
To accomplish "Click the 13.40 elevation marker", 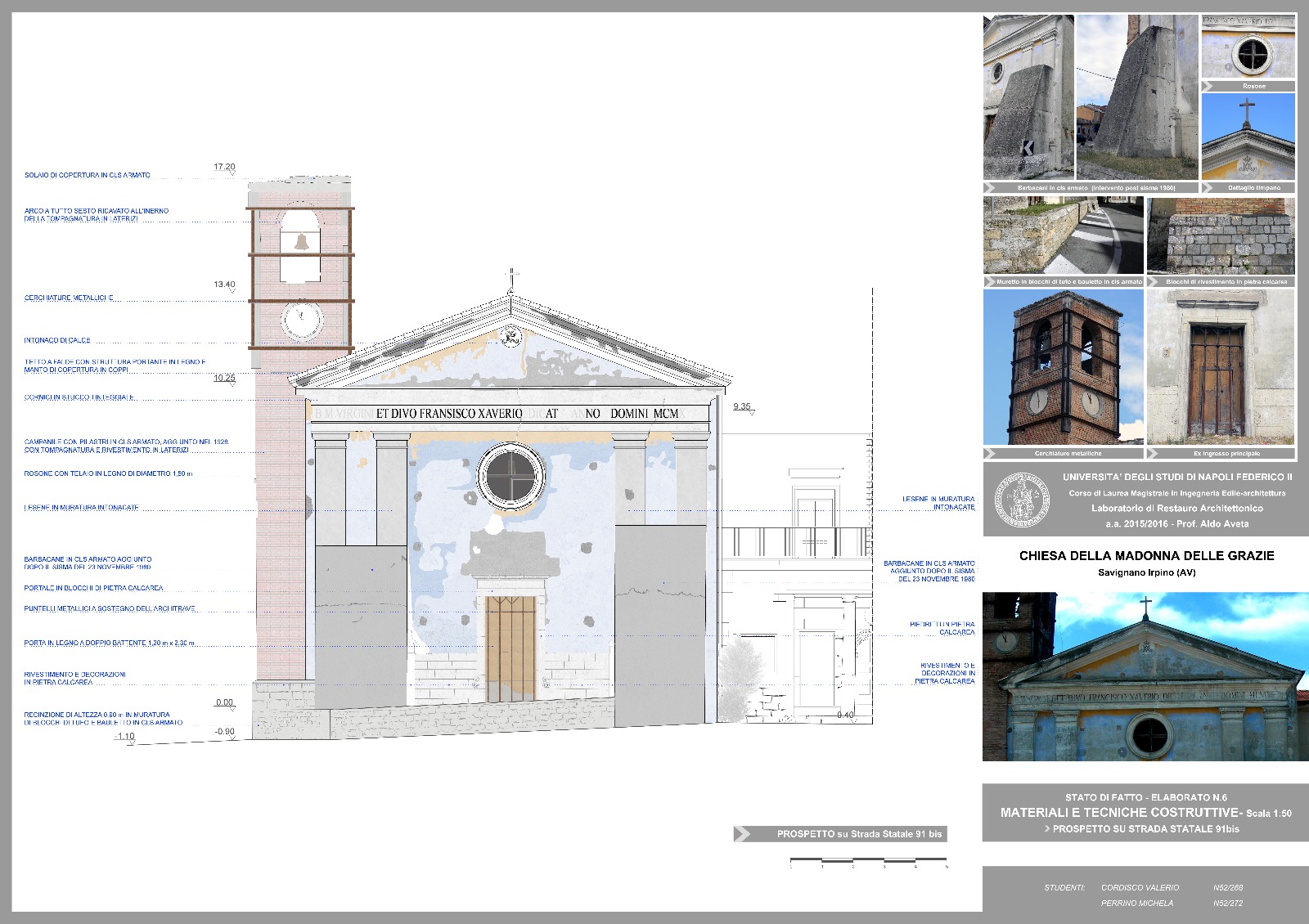I will pos(224,285).
